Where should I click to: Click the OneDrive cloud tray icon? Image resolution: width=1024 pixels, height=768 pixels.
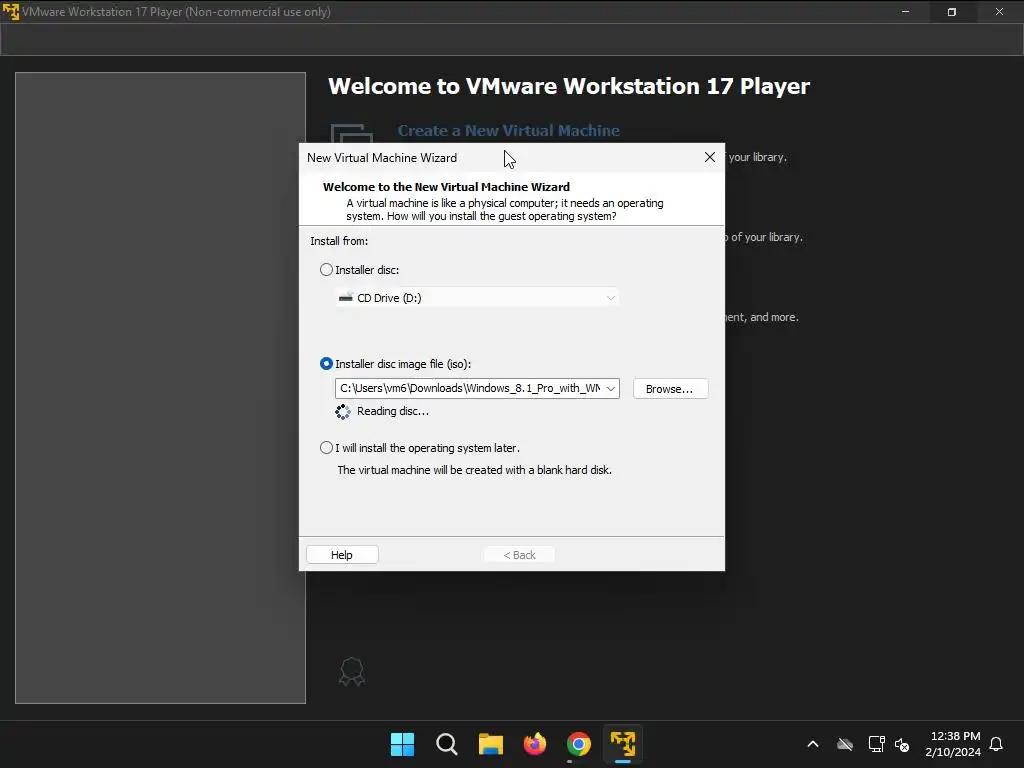[x=845, y=744]
